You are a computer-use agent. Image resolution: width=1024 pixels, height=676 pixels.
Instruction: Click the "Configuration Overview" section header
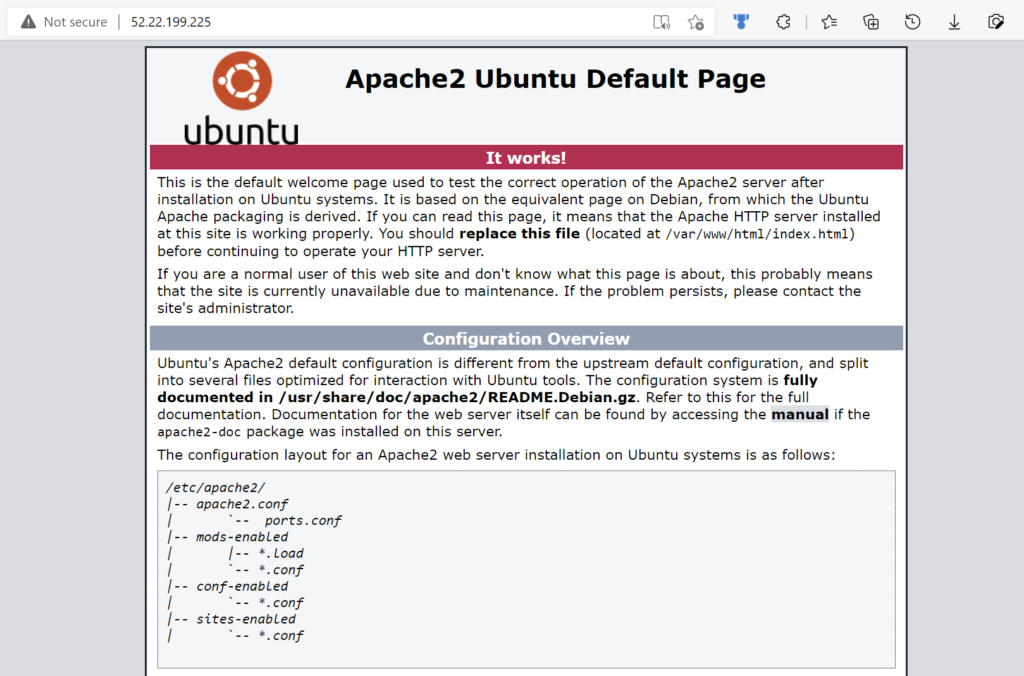pyautogui.click(x=526, y=339)
